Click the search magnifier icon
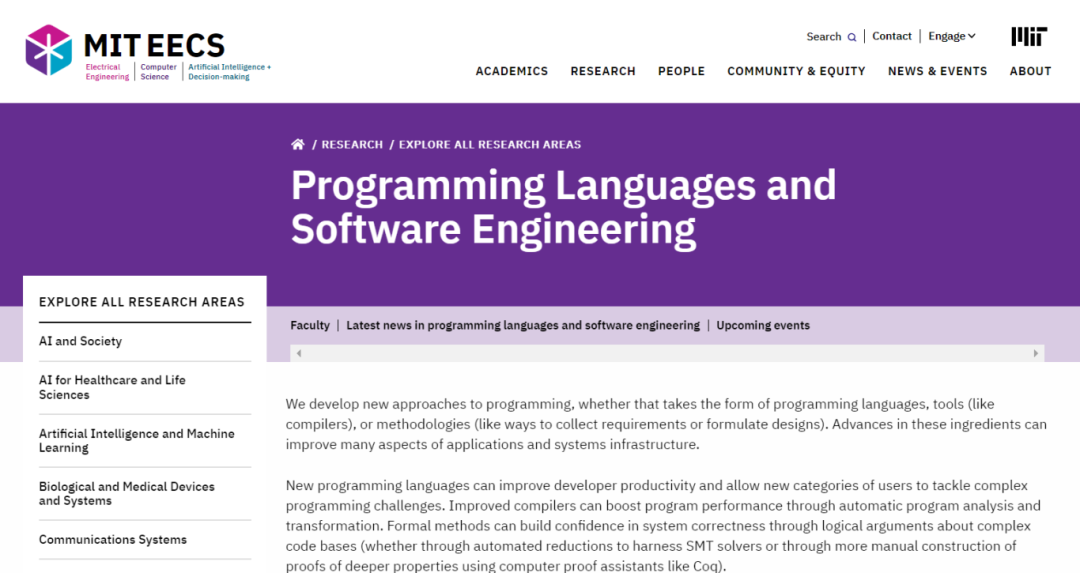1080x573 pixels. (x=852, y=37)
